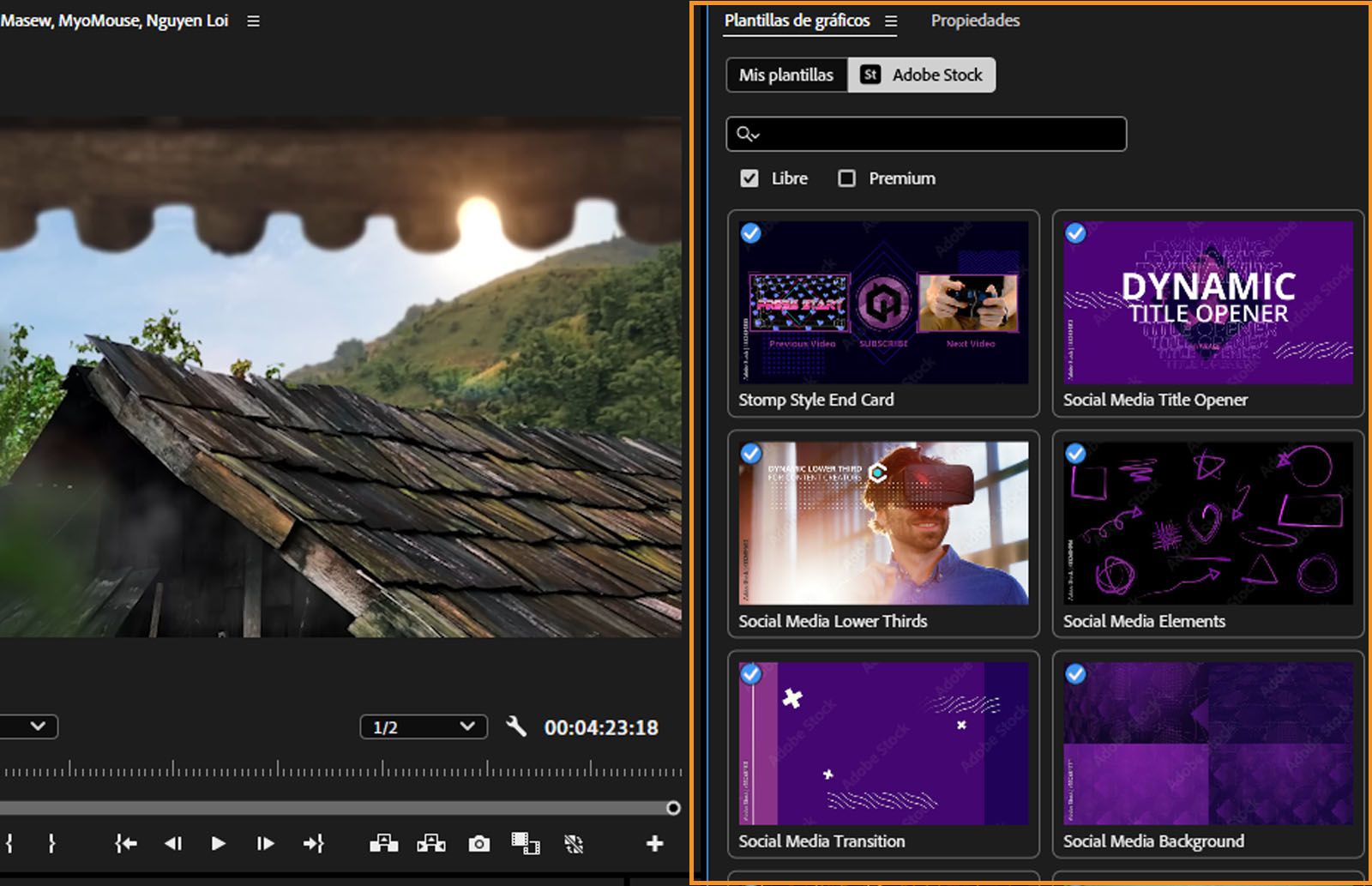Open the Plantillas de gráficos panel menu

point(891,21)
